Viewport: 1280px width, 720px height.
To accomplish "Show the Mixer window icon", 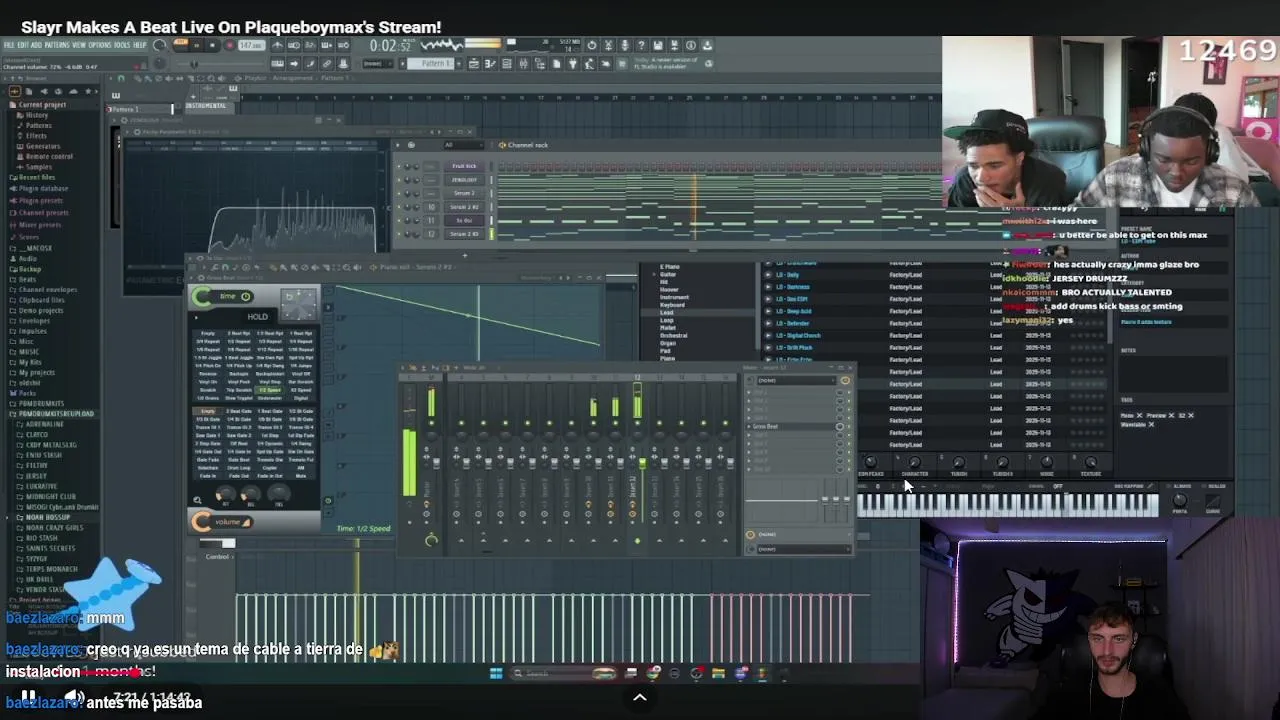I will [523, 64].
